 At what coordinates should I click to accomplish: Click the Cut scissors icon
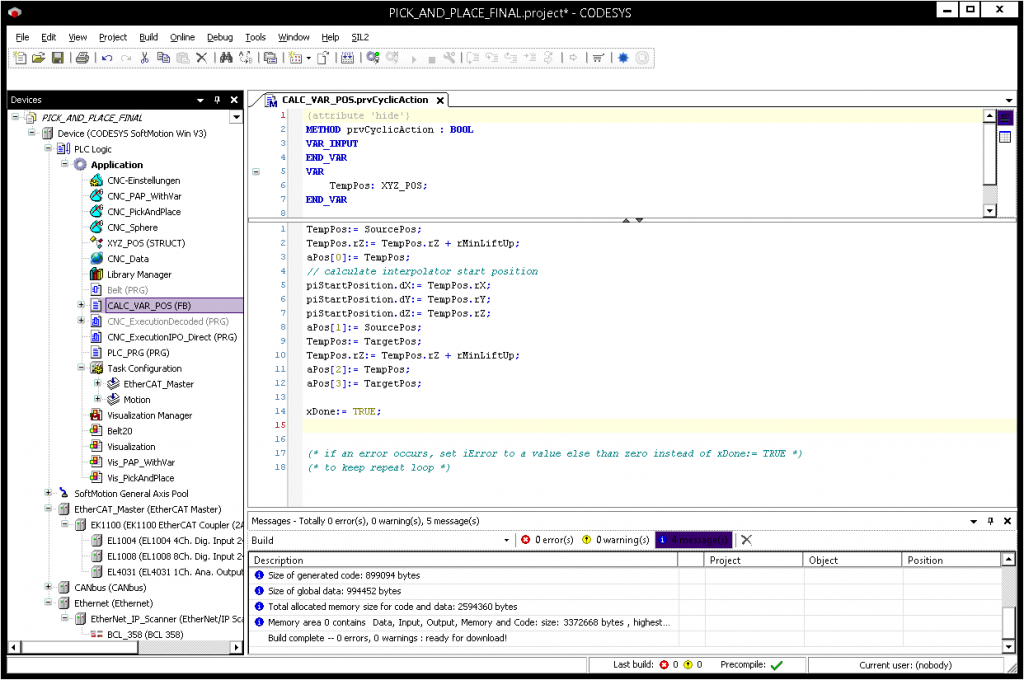pos(145,58)
